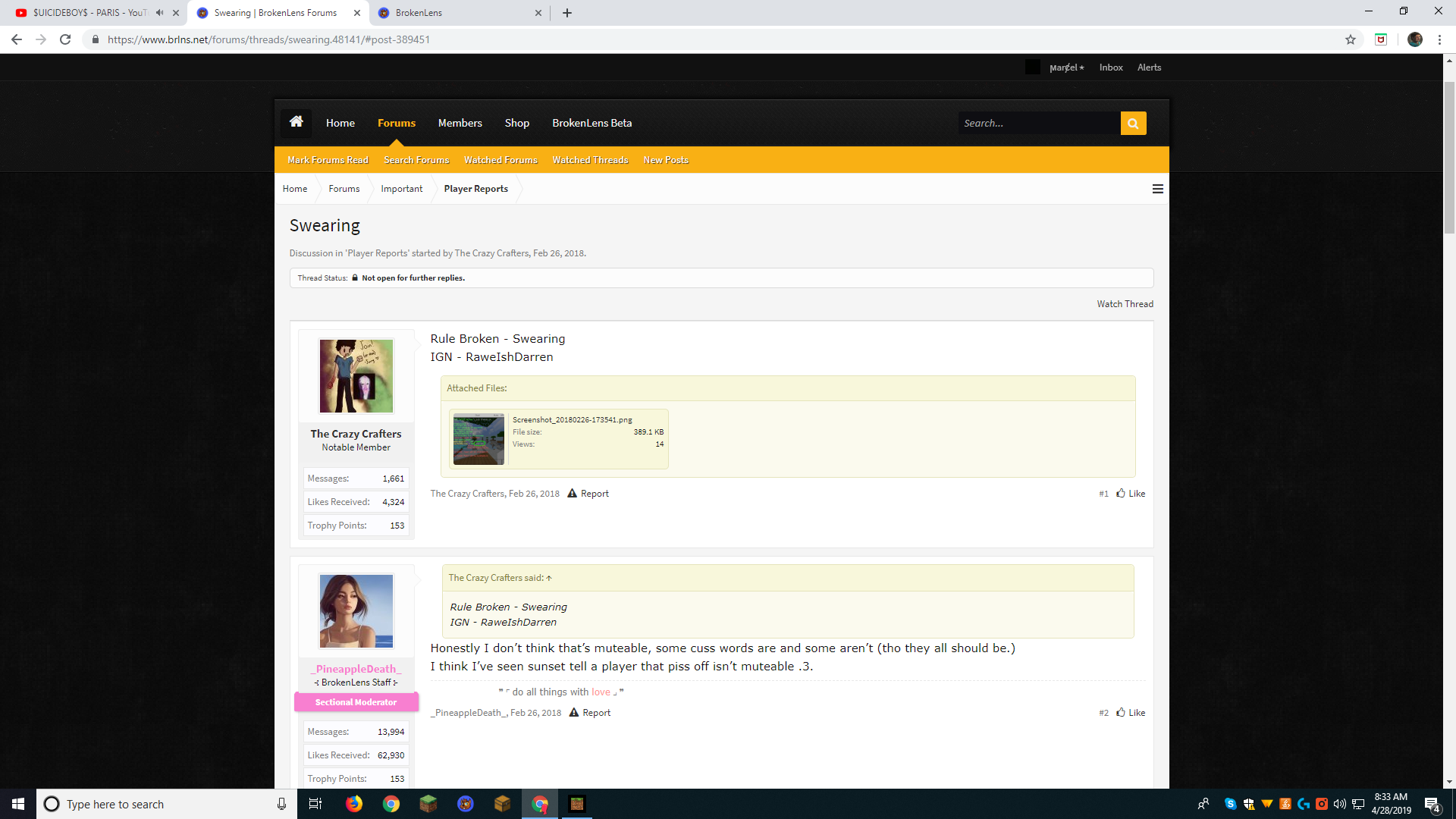Click the browser extension icon near the bookmark star

click(x=1381, y=39)
